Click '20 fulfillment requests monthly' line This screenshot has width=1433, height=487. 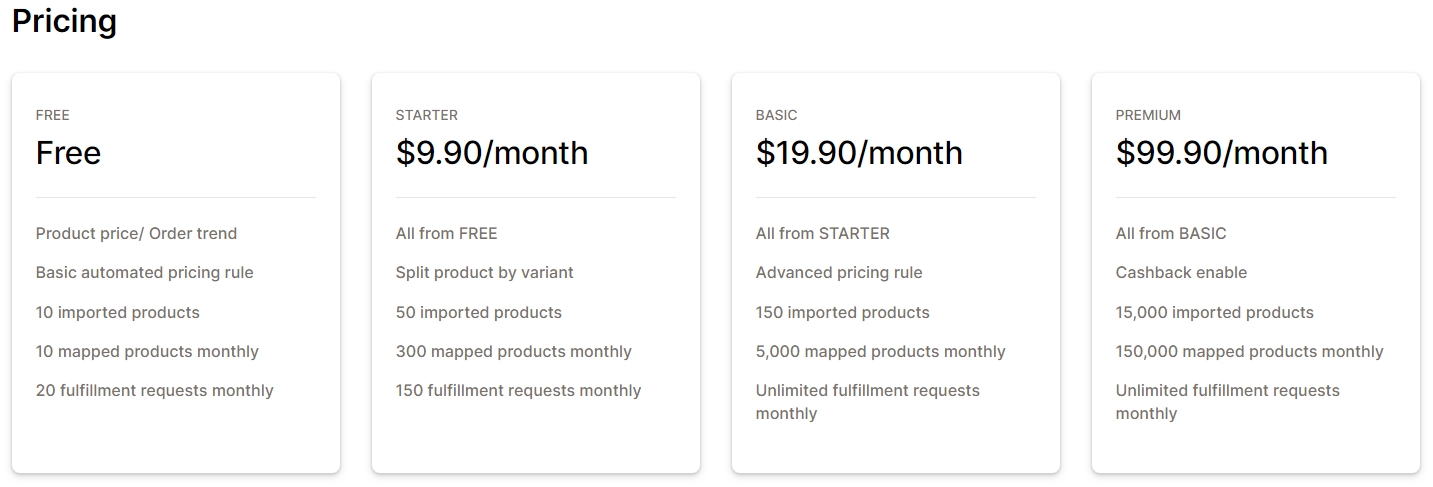tap(154, 390)
